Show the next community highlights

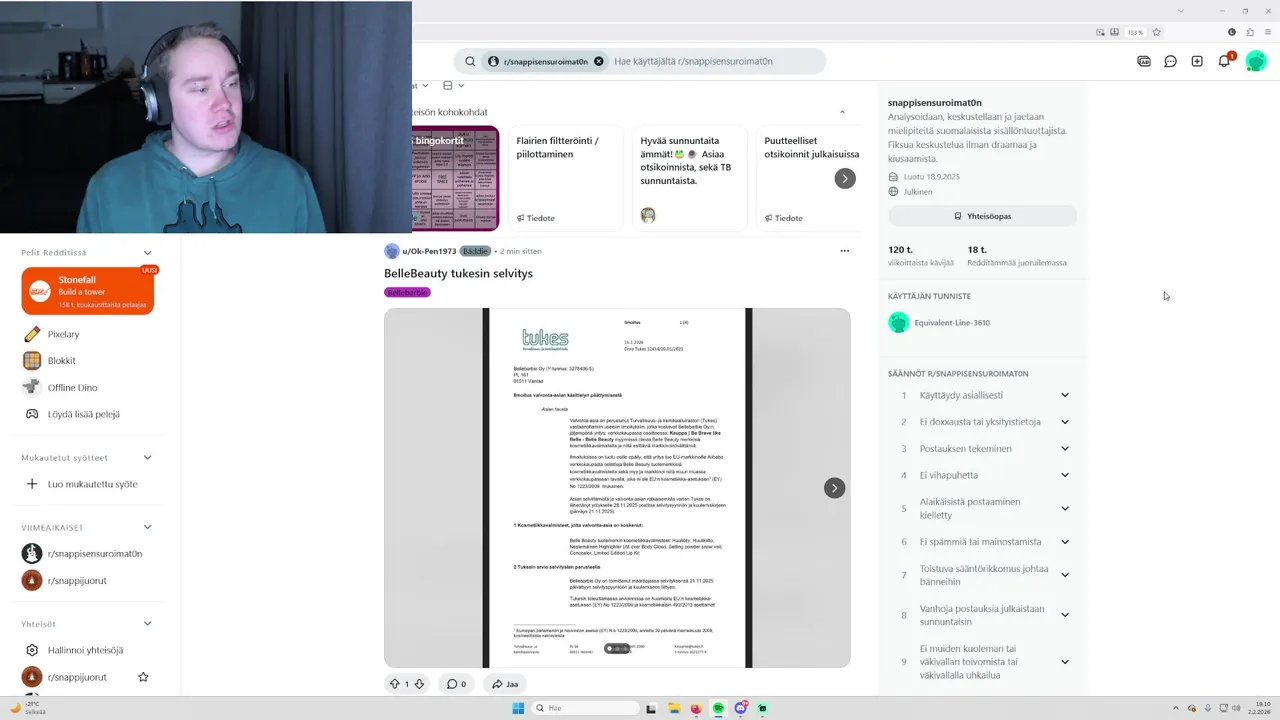pyautogui.click(x=845, y=178)
